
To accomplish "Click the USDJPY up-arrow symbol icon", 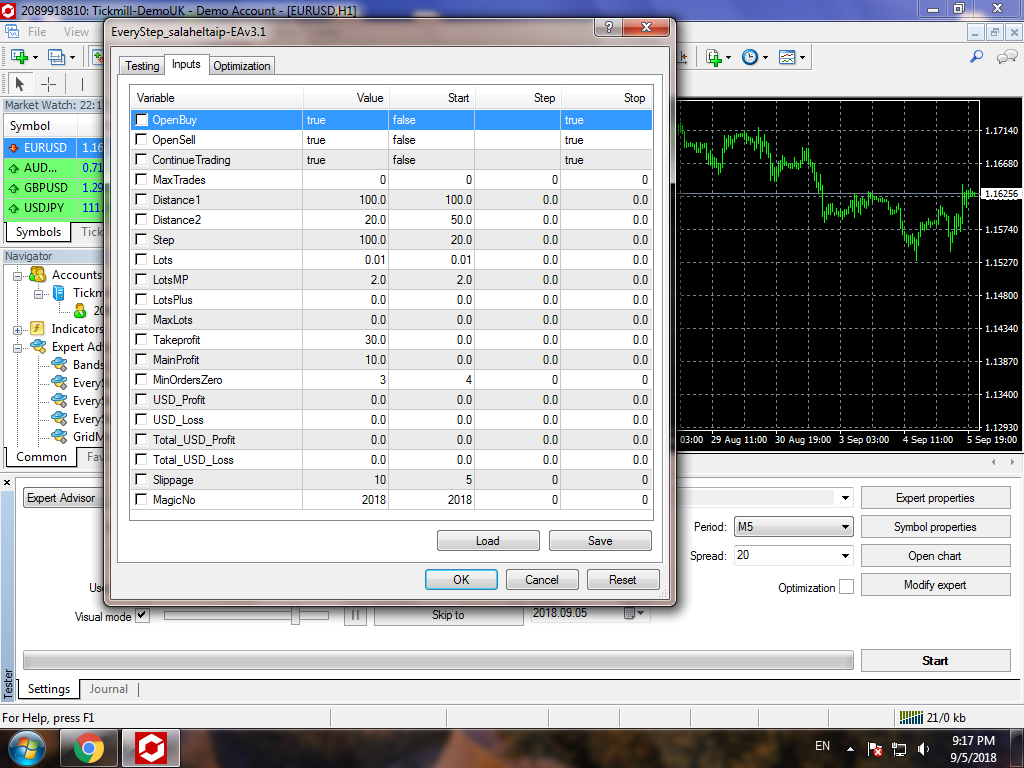I will coord(13,208).
